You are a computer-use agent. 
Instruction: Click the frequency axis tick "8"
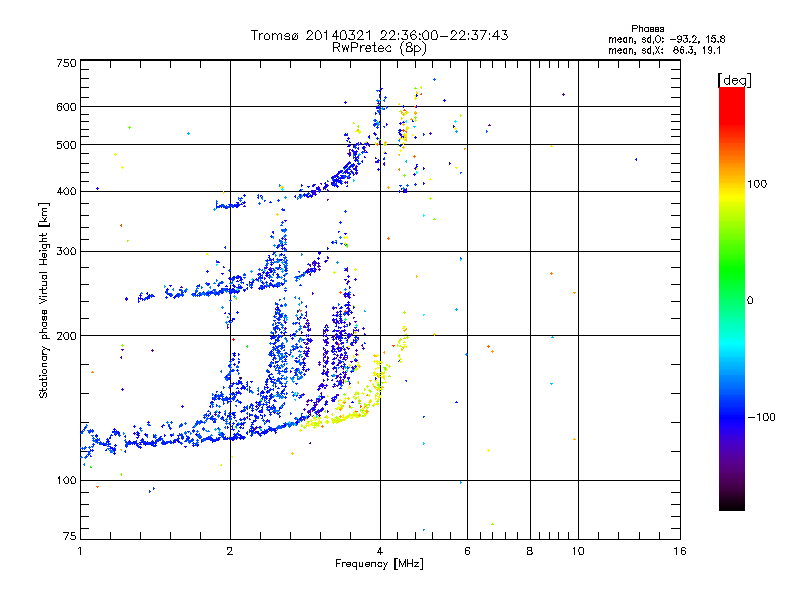pos(530,551)
